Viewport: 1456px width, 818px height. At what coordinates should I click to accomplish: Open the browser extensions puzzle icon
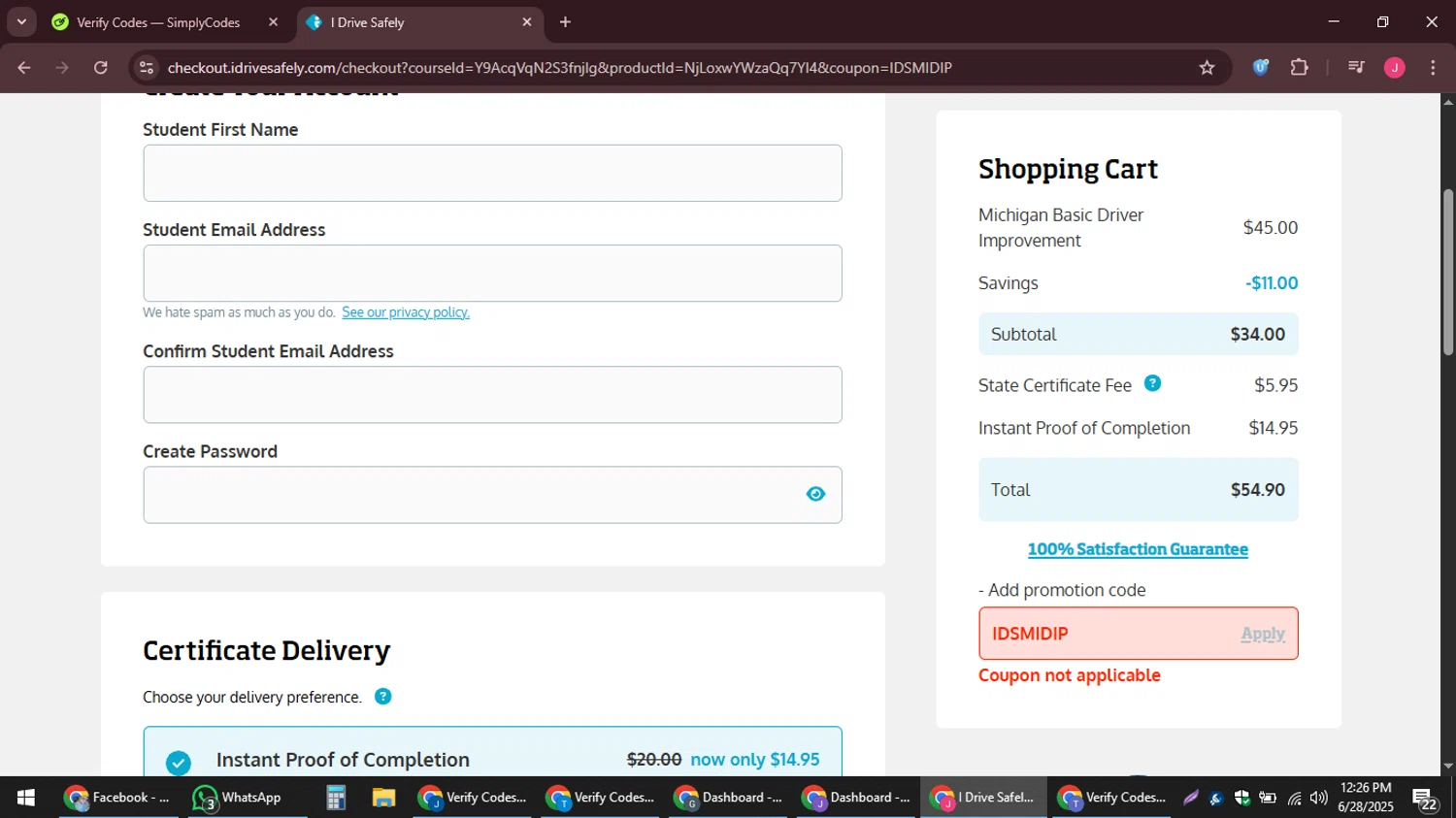pyautogui.click(x=1299, y=67)
